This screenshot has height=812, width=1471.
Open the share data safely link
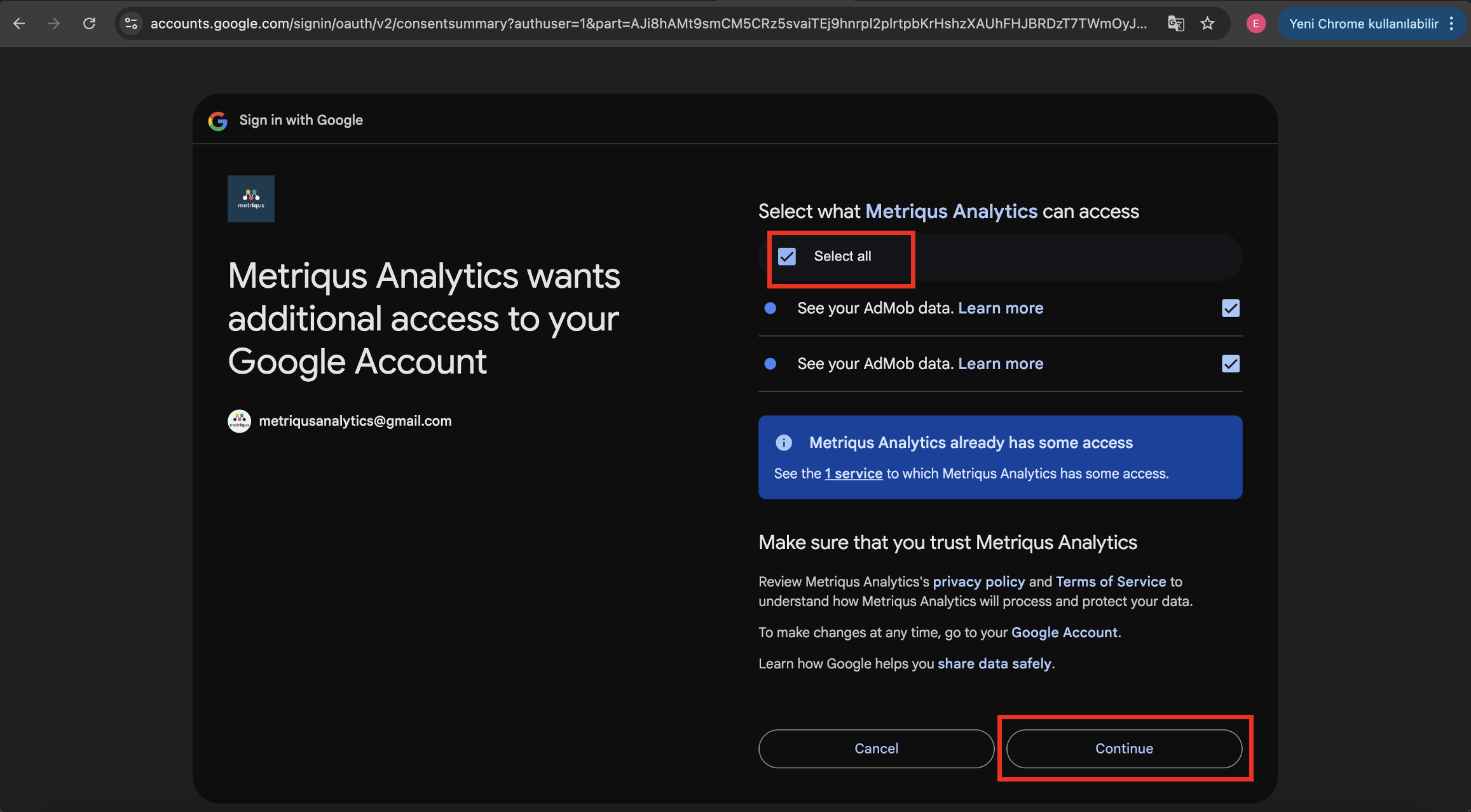994,663
